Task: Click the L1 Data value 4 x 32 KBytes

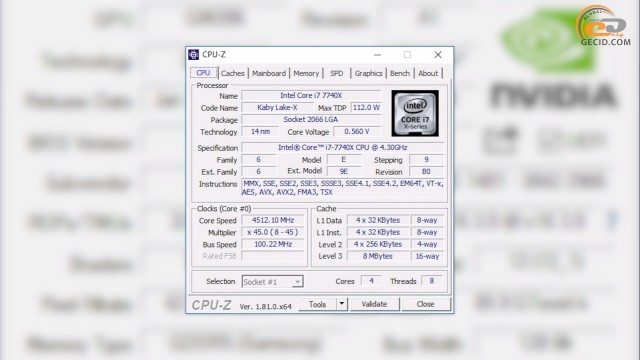Action: [x=378, y=220]
